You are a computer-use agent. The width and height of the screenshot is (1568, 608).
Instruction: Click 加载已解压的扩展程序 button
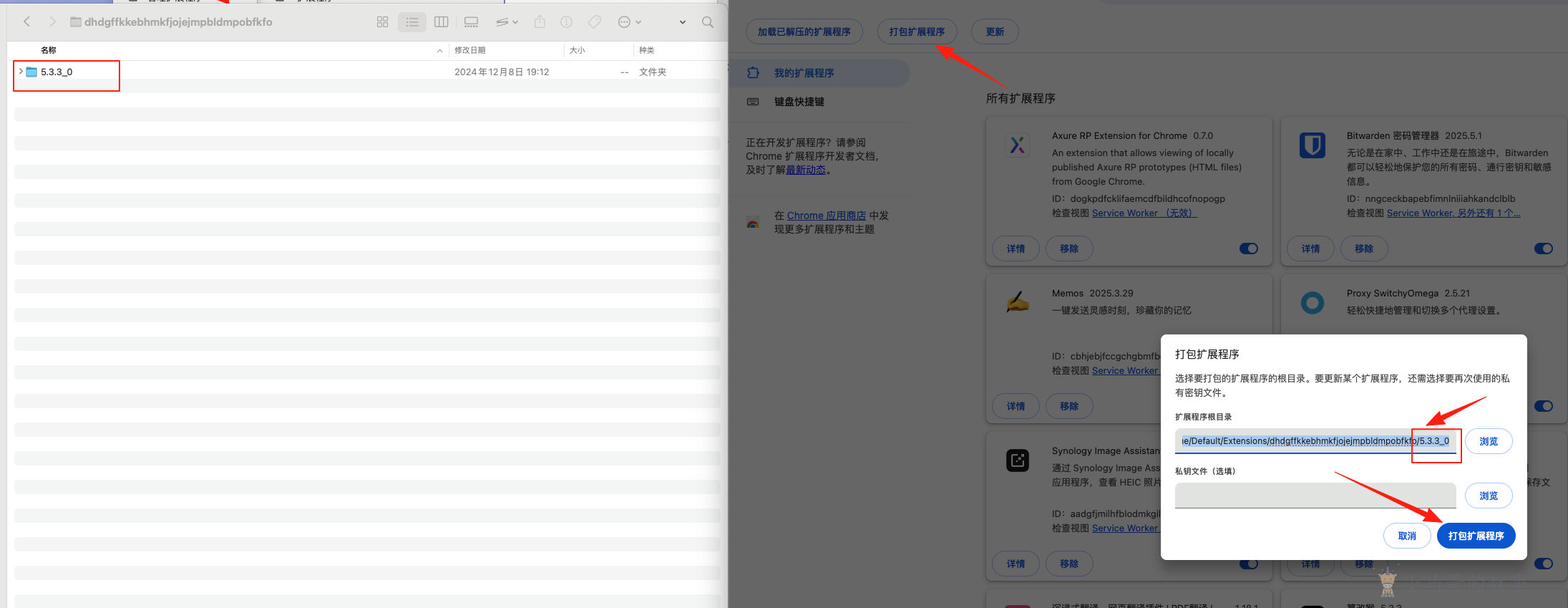click(x=804, y=32)
